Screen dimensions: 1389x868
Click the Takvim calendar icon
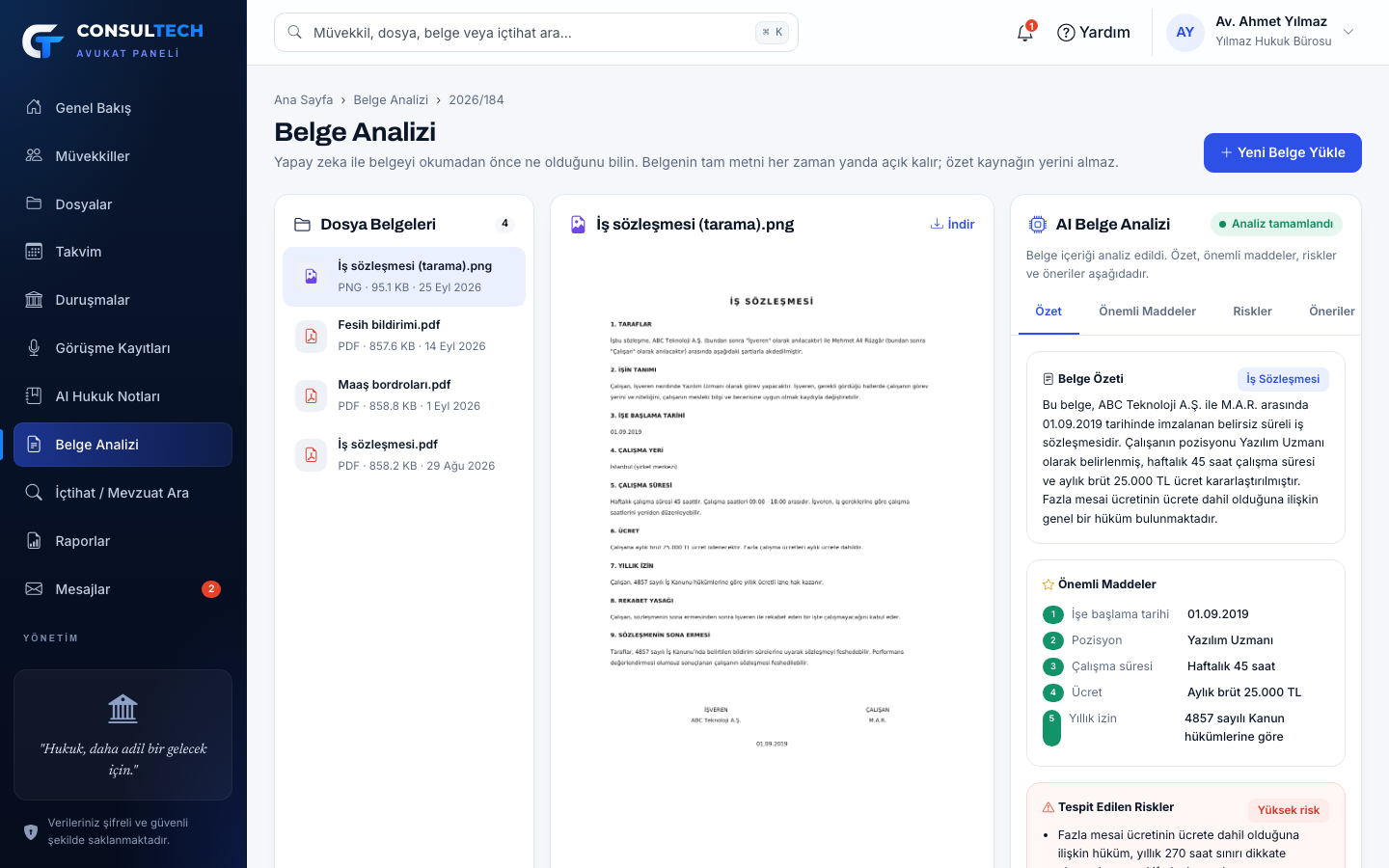[34, 252]
